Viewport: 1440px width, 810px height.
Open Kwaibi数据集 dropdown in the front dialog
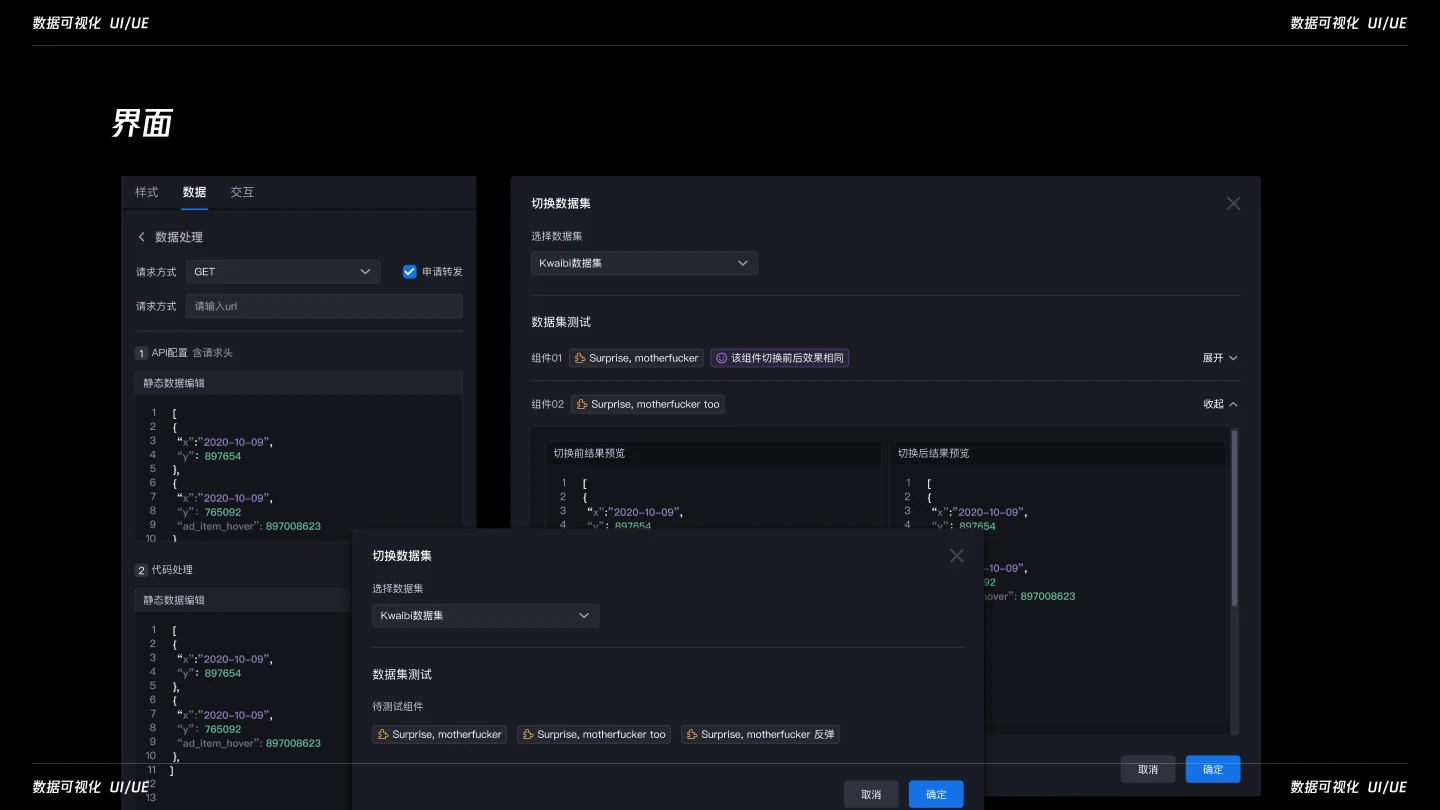coord(486,616)
